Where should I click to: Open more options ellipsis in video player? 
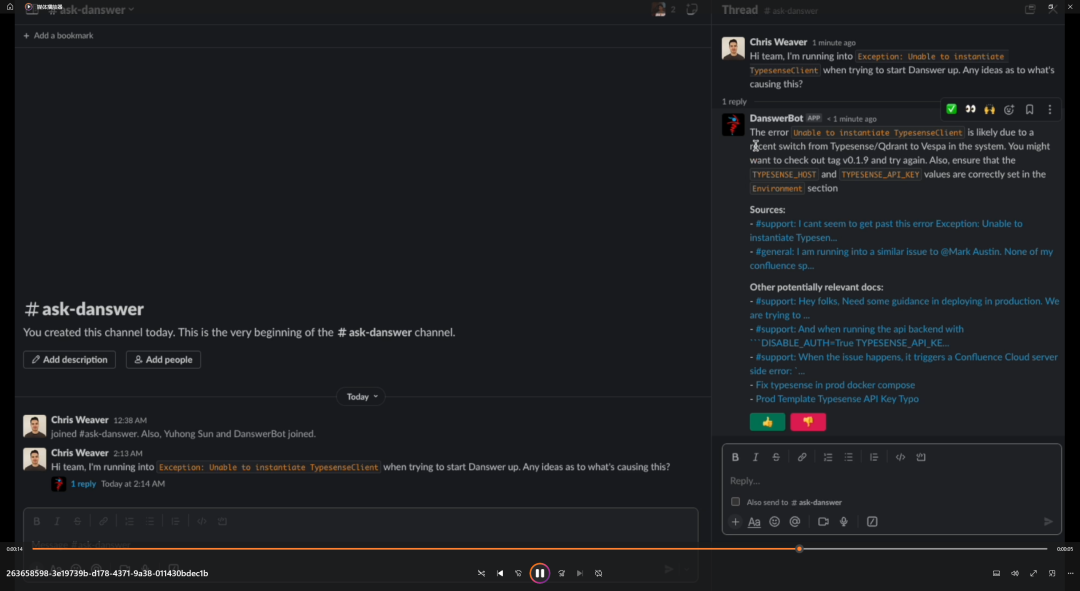(1070, 573)
